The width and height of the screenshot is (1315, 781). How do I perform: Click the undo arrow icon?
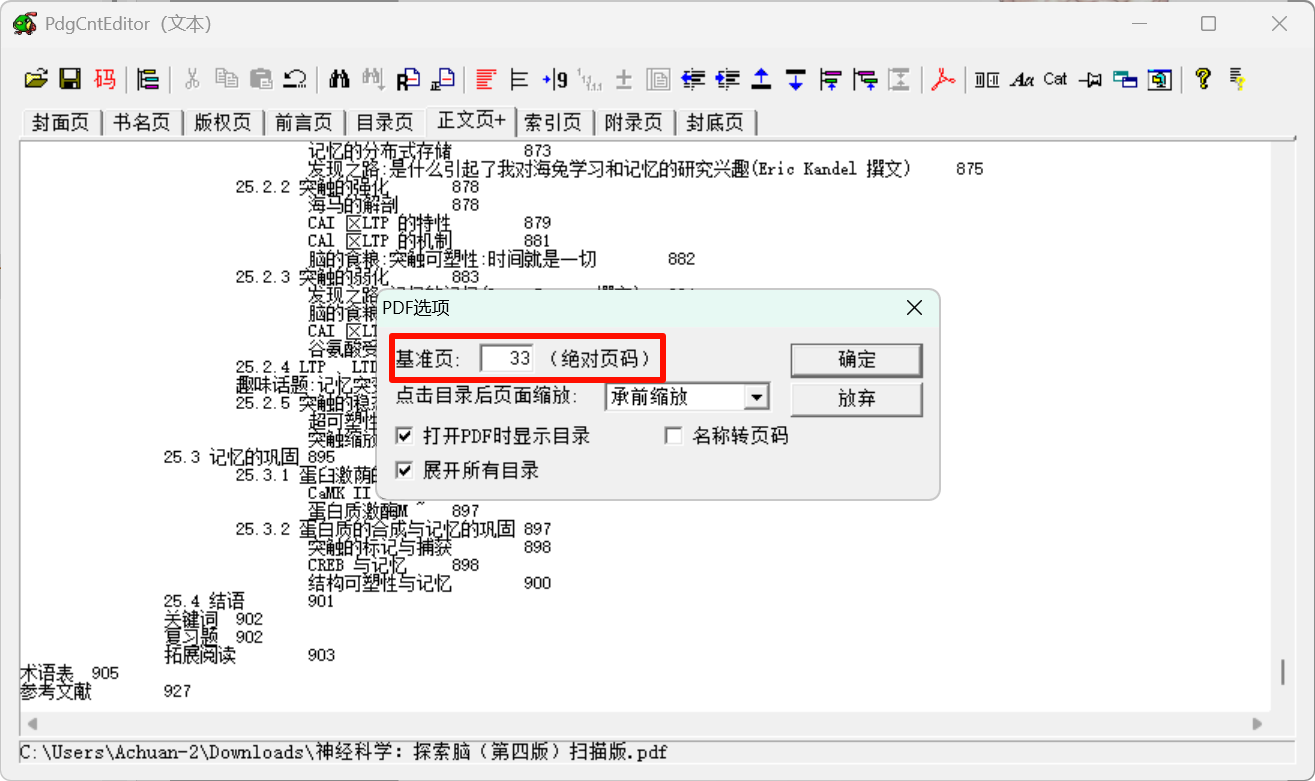click(x=295, y=79)
